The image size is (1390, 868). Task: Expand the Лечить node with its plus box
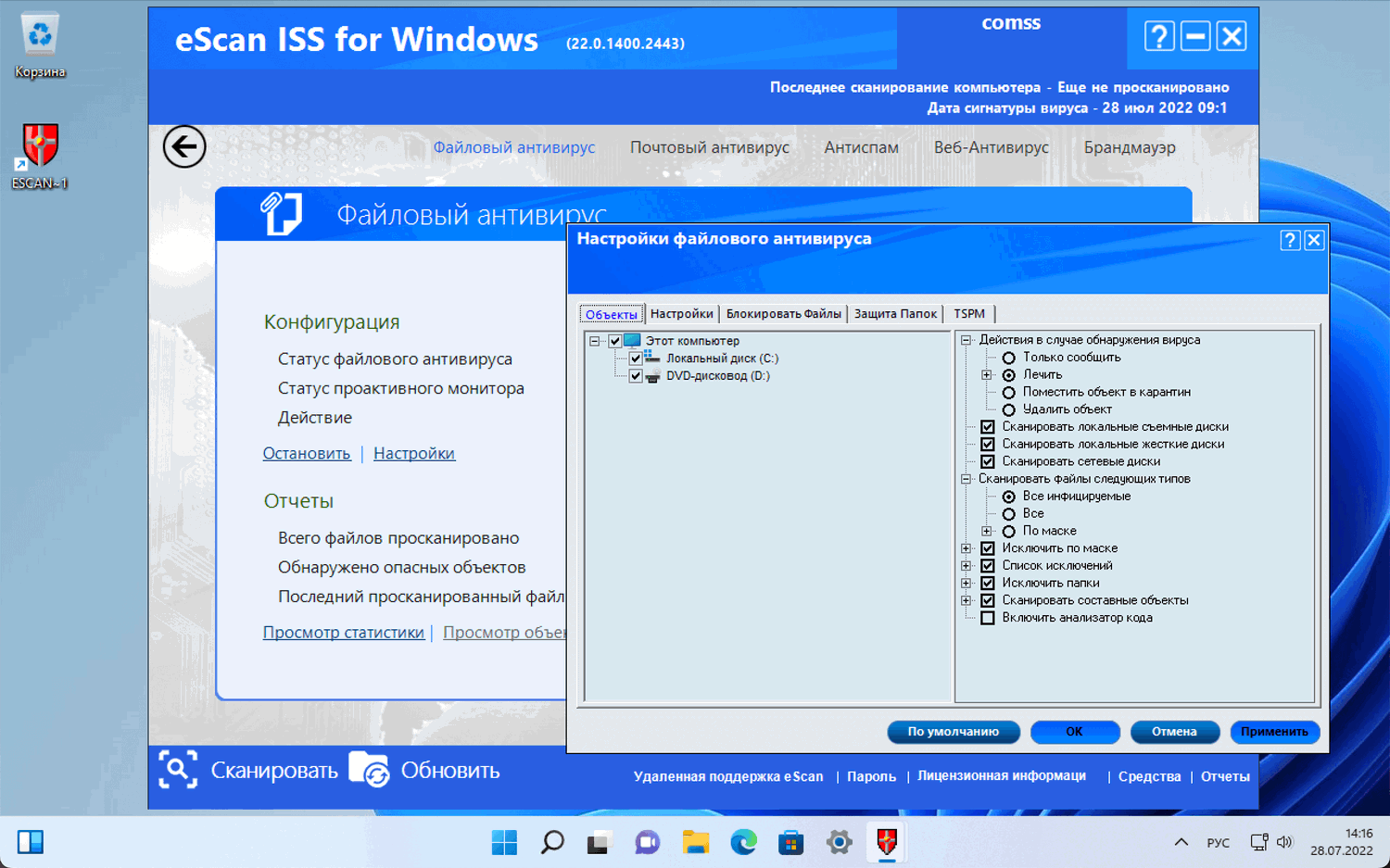point(987,375)
